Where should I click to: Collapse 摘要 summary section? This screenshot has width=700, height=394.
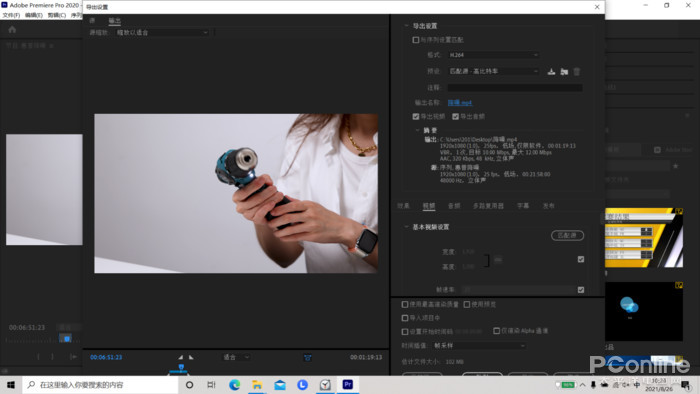tap(417, 130)
